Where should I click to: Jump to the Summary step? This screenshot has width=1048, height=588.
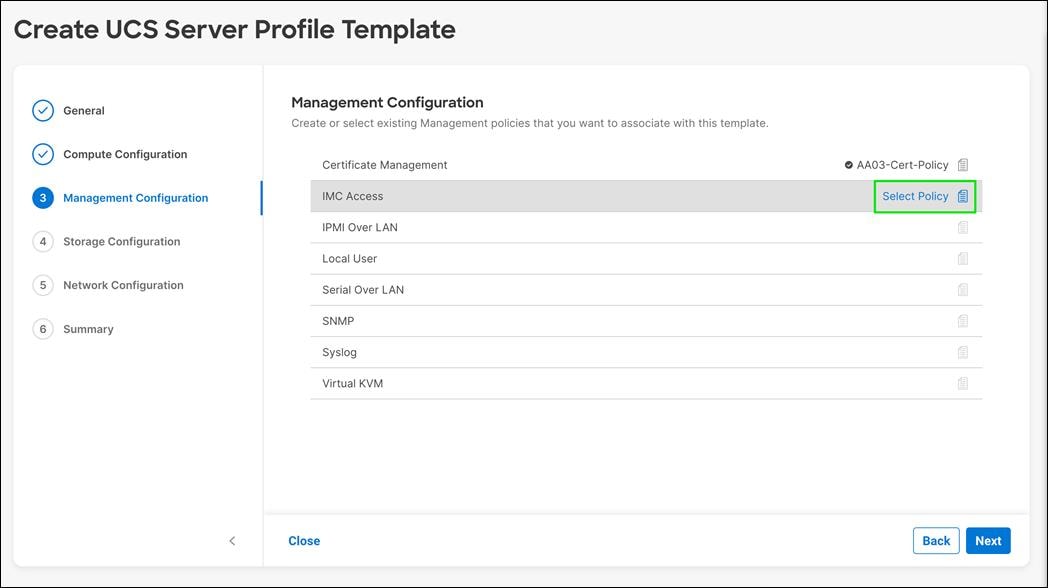click(x=88, y=328)
